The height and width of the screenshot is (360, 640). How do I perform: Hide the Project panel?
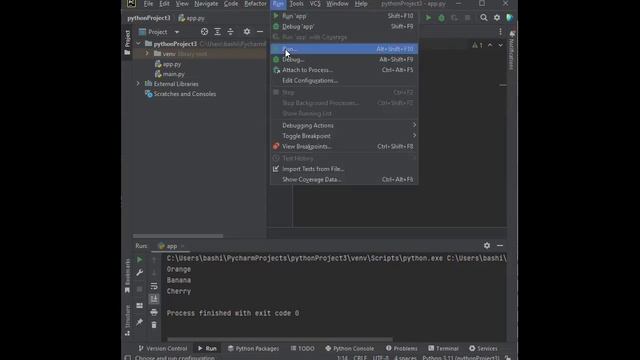(x=260, y=32)
